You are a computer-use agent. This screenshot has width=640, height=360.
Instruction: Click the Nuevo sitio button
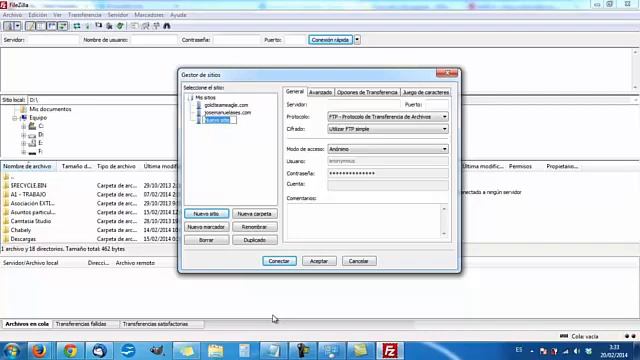coord(206,214)
